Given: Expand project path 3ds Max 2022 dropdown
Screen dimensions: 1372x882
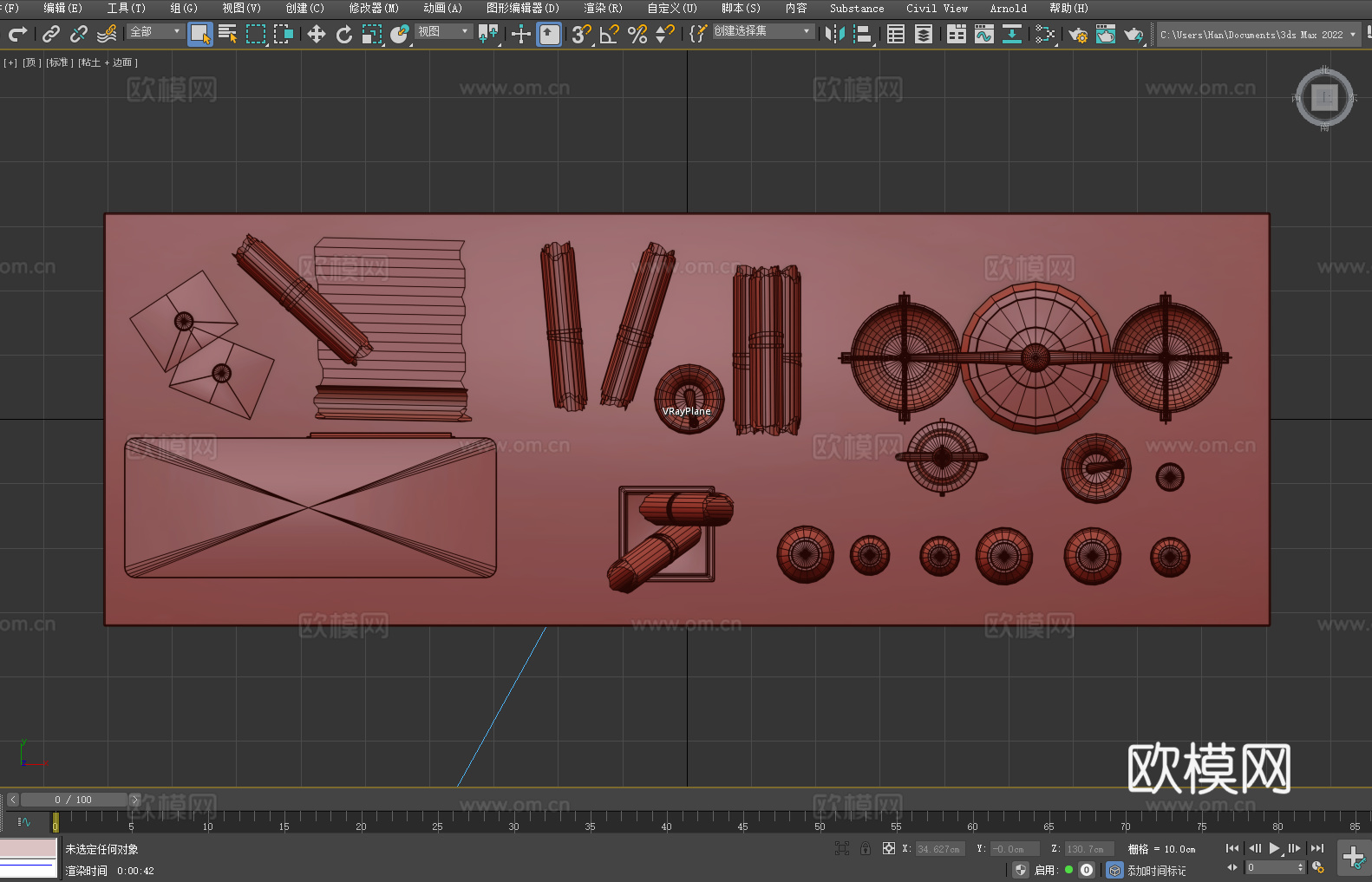Looking at the screenshot, I should click(x=1352, y=35).
